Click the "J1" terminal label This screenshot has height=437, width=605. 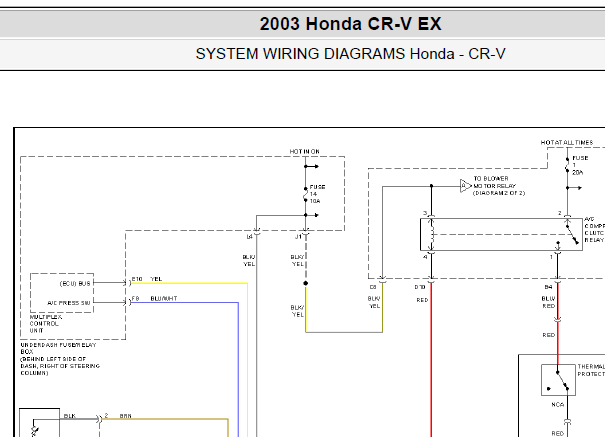click(x=298, y=237)
